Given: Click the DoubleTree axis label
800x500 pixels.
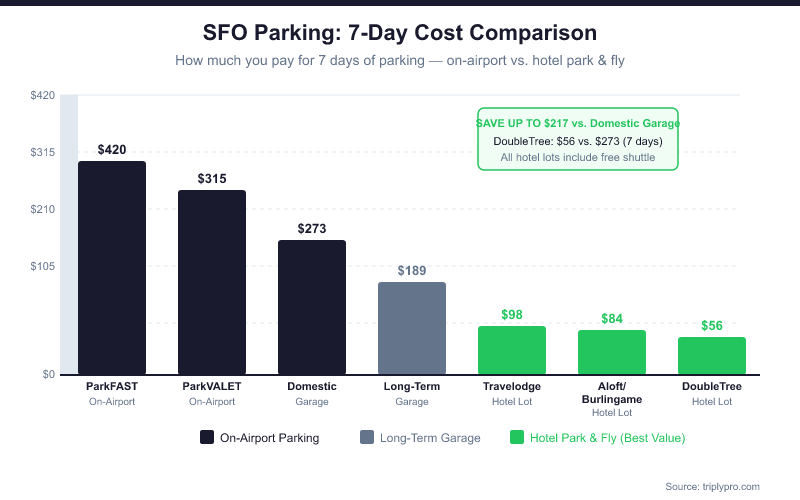Looking at the screenshot, I should point(712,386).
